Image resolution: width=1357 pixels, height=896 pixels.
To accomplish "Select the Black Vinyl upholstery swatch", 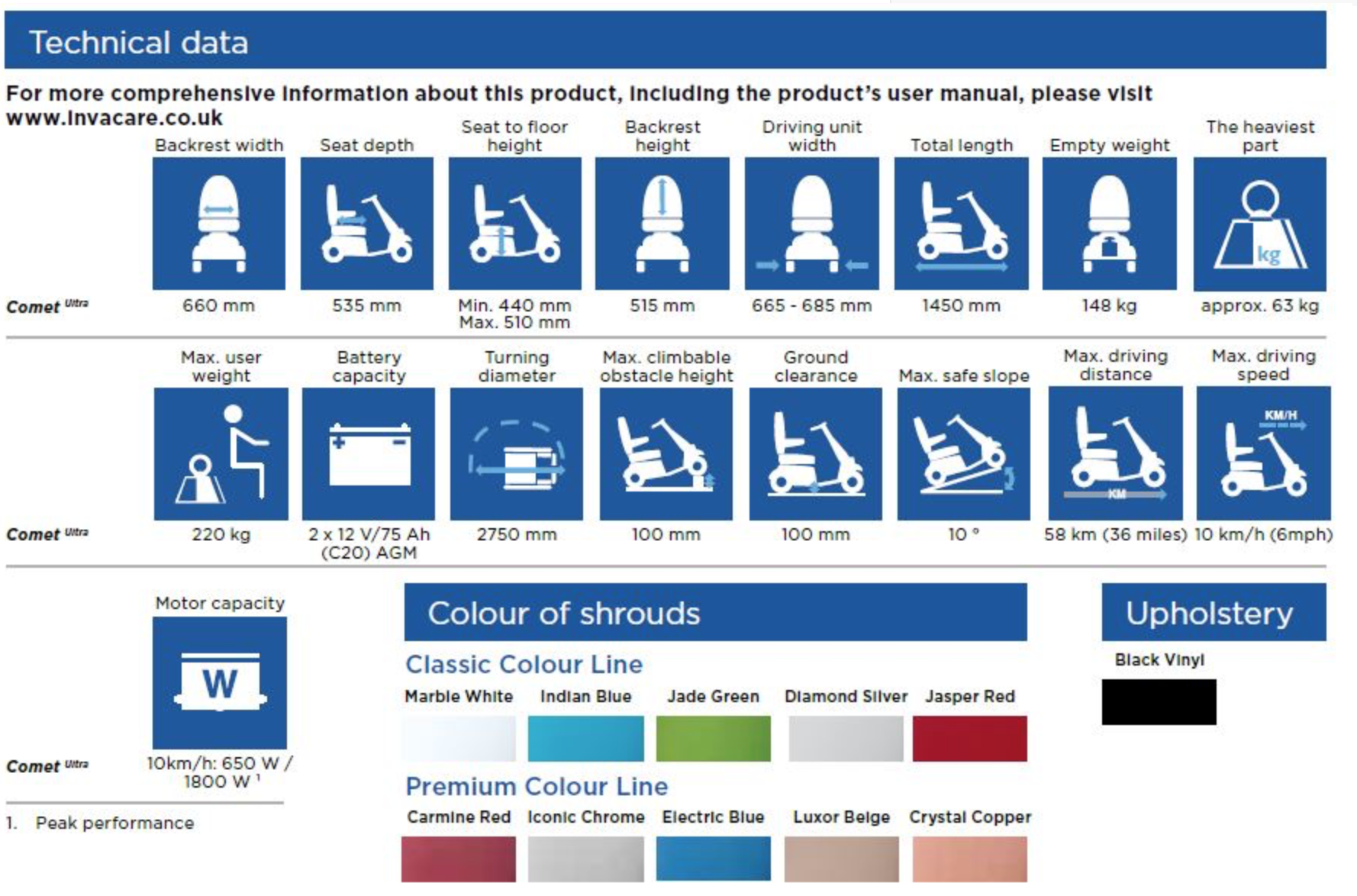I will pyautogui.click(x=1159, y=702).
